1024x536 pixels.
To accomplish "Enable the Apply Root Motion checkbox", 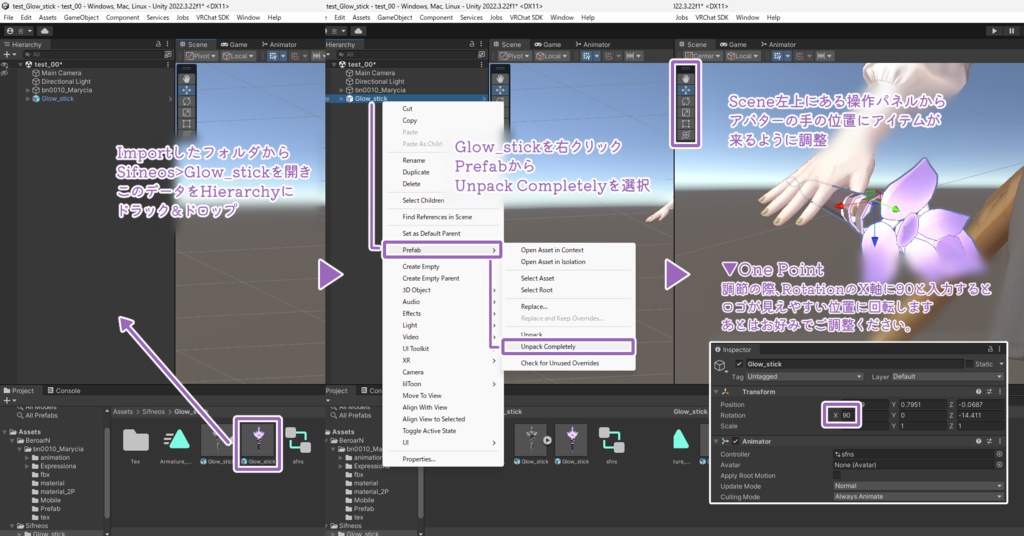I will 837,475.
